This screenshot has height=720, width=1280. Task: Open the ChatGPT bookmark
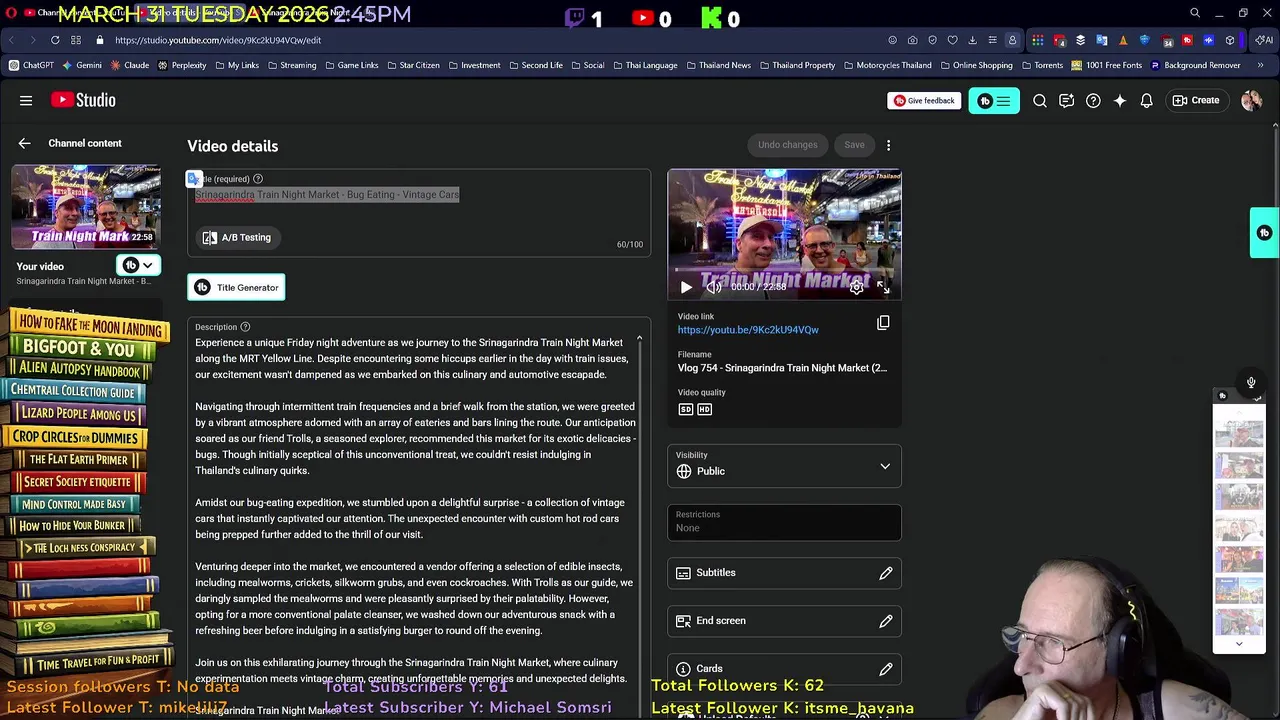coord(31,65)
